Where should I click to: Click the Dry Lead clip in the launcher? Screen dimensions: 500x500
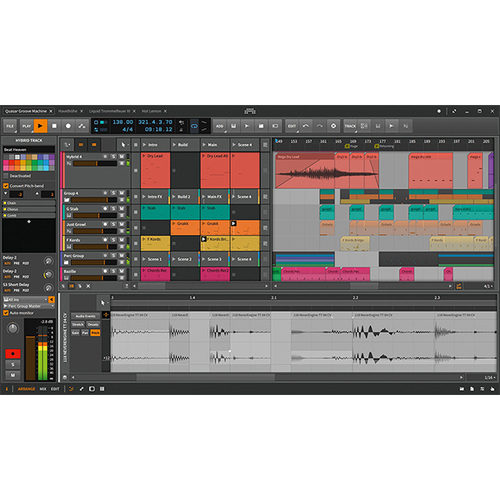pos(155,170)
